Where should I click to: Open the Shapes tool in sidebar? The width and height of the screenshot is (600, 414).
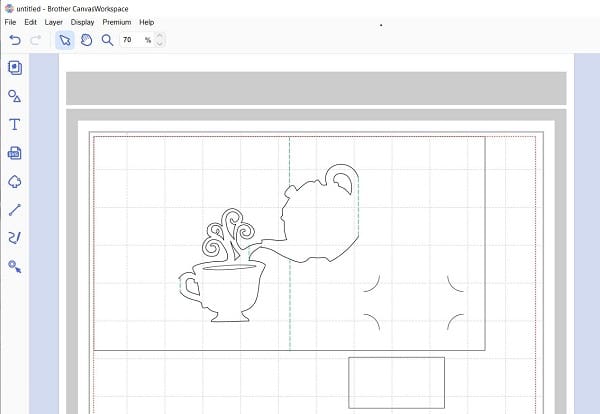tap(15, 96)
